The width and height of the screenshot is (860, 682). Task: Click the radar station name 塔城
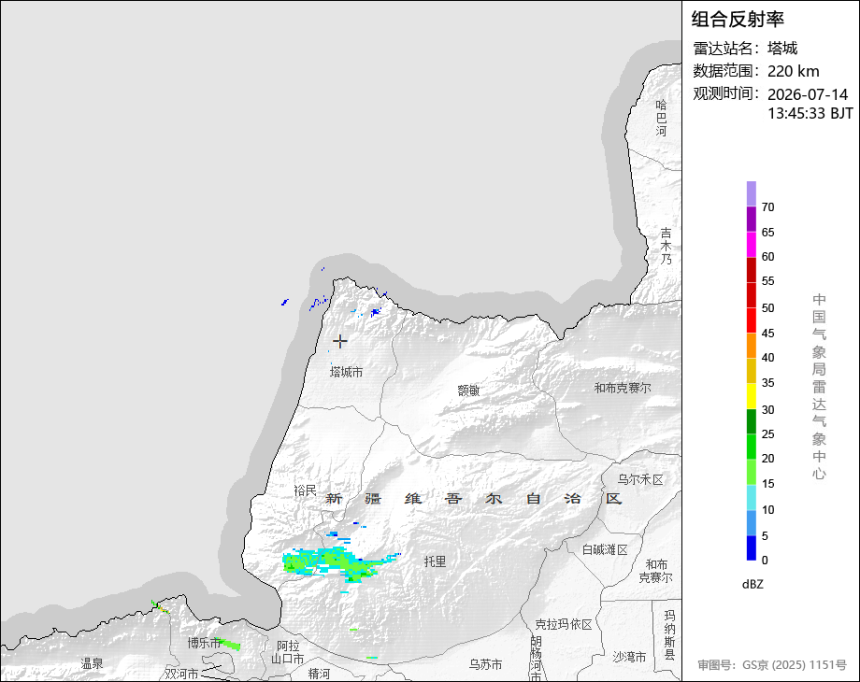(783, 48)
